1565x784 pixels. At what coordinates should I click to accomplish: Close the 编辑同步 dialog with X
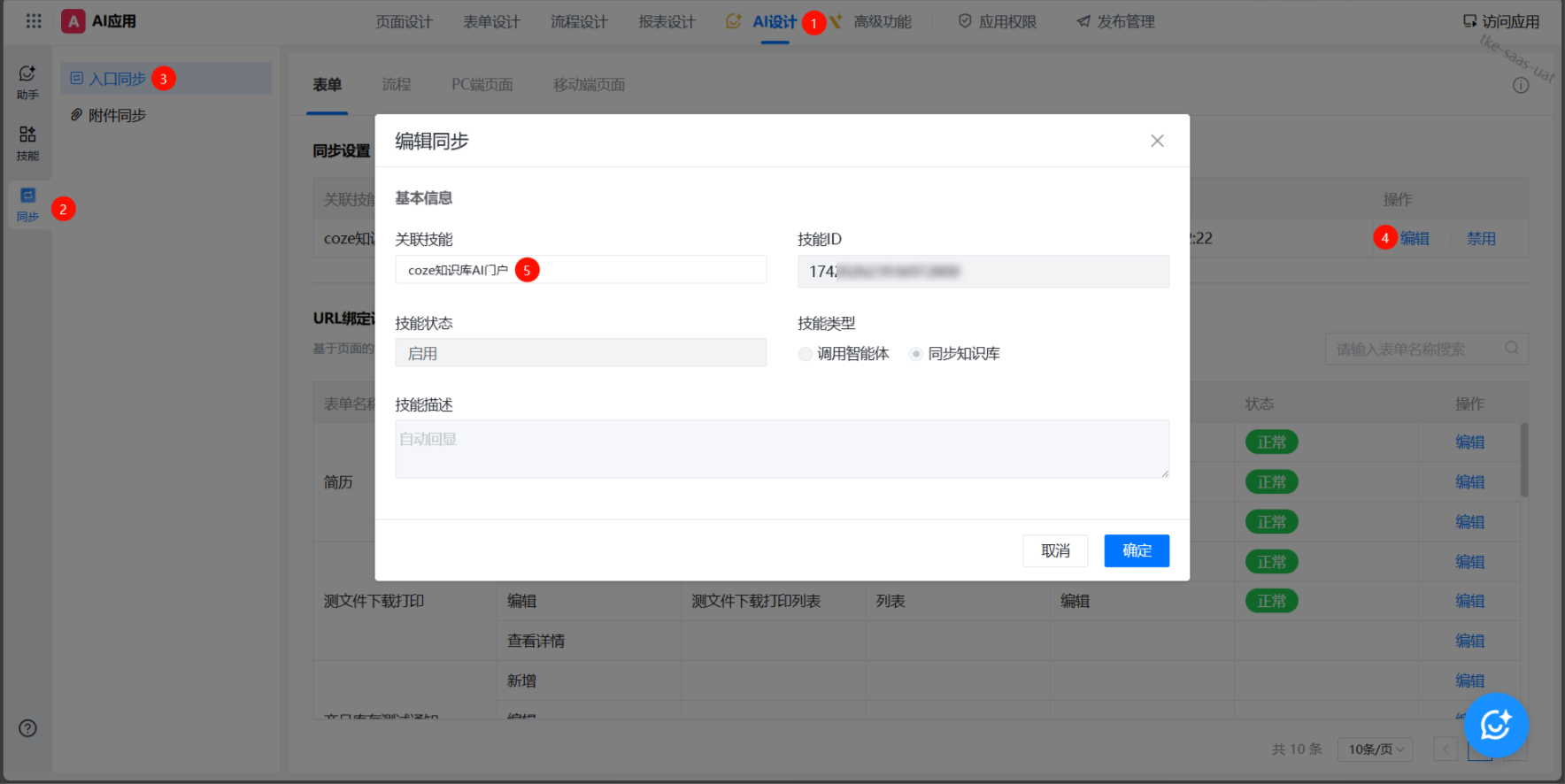[x=1157, y=142]
